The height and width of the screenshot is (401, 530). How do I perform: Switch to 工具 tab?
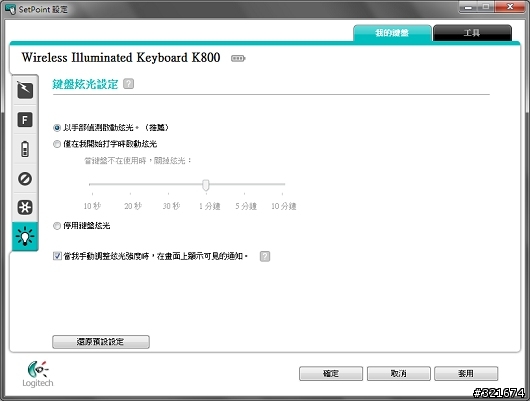tap(472, 33)
